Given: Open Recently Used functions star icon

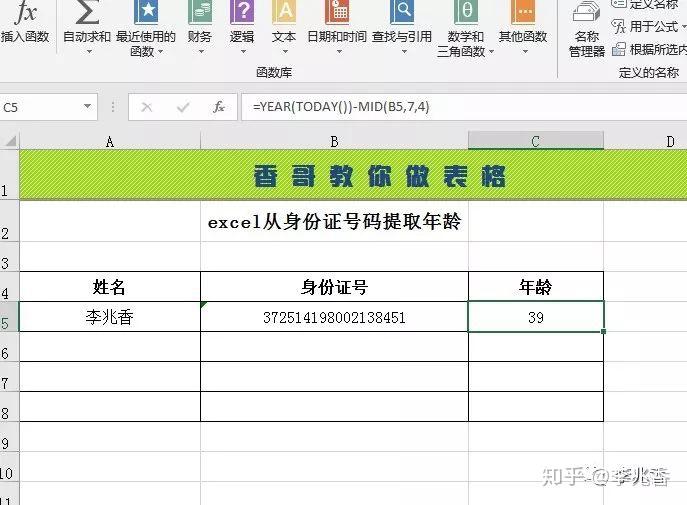Looking at the screenshot, I should point(146,12).
